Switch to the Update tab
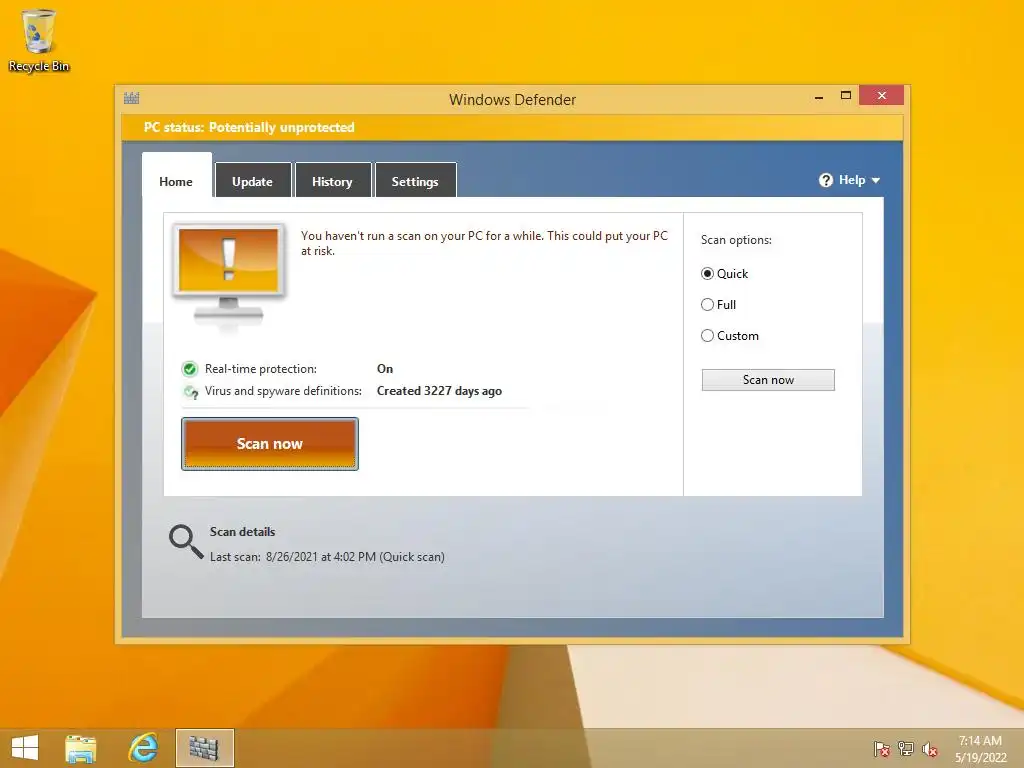 pos(253,181)
